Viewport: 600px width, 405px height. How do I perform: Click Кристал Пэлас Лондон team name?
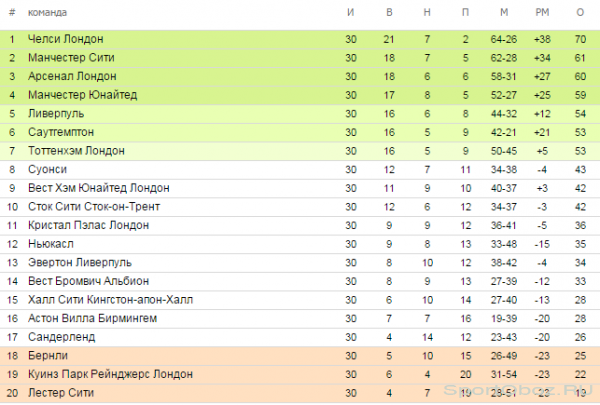click(88, 225)
